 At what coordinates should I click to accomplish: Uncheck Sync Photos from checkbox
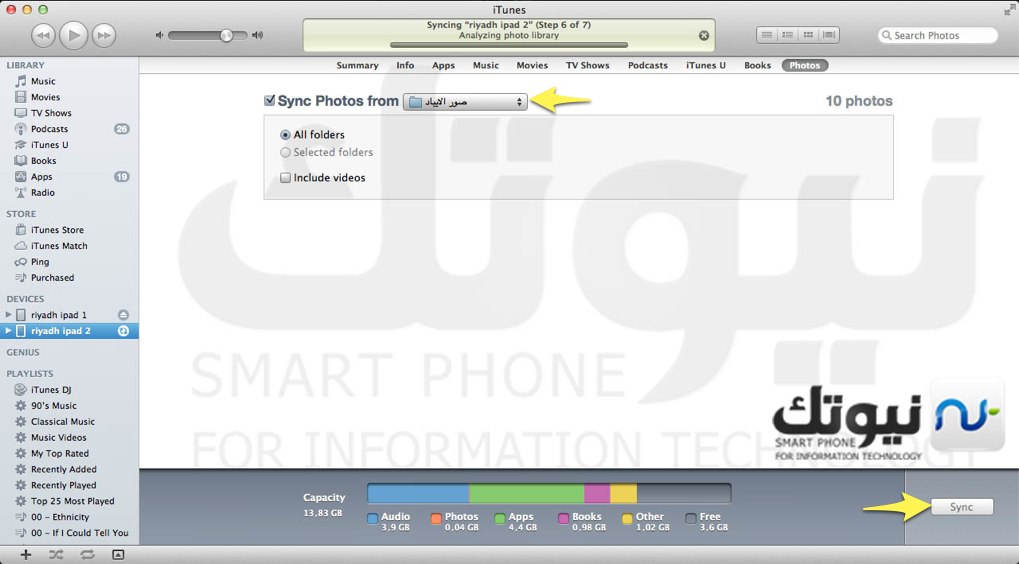tap(270, 100)
